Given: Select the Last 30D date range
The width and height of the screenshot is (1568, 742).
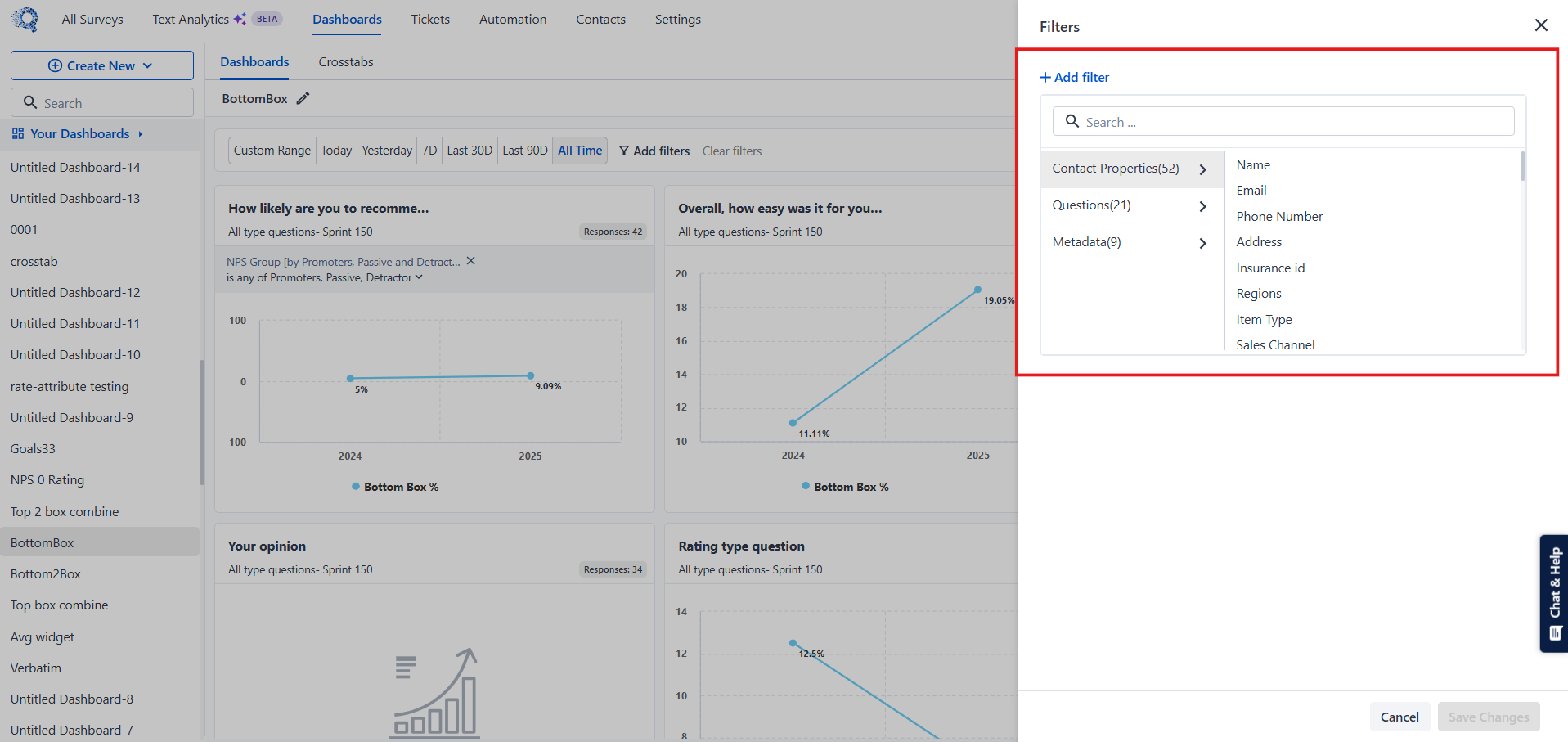Looking at the screenshot, I should click(470, 151).
